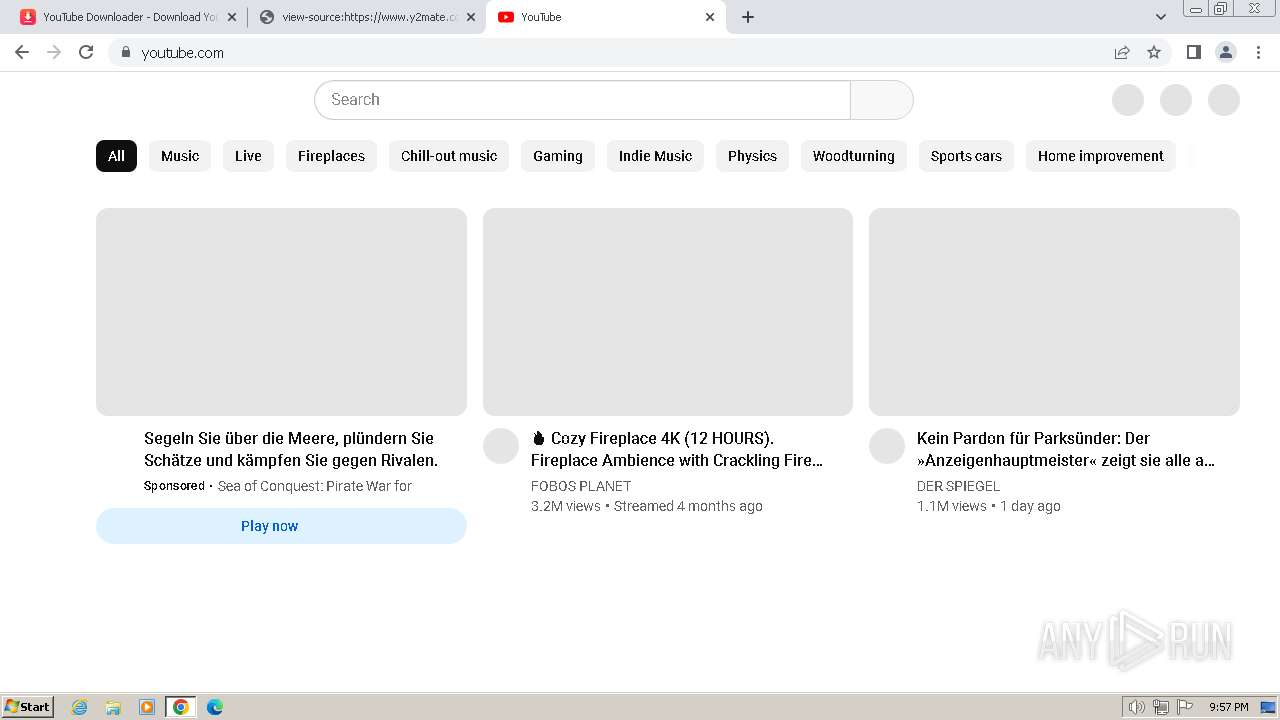Select the Physics filter chip
The height and width of the screenshot is (720, 1280).
(752, 156)
